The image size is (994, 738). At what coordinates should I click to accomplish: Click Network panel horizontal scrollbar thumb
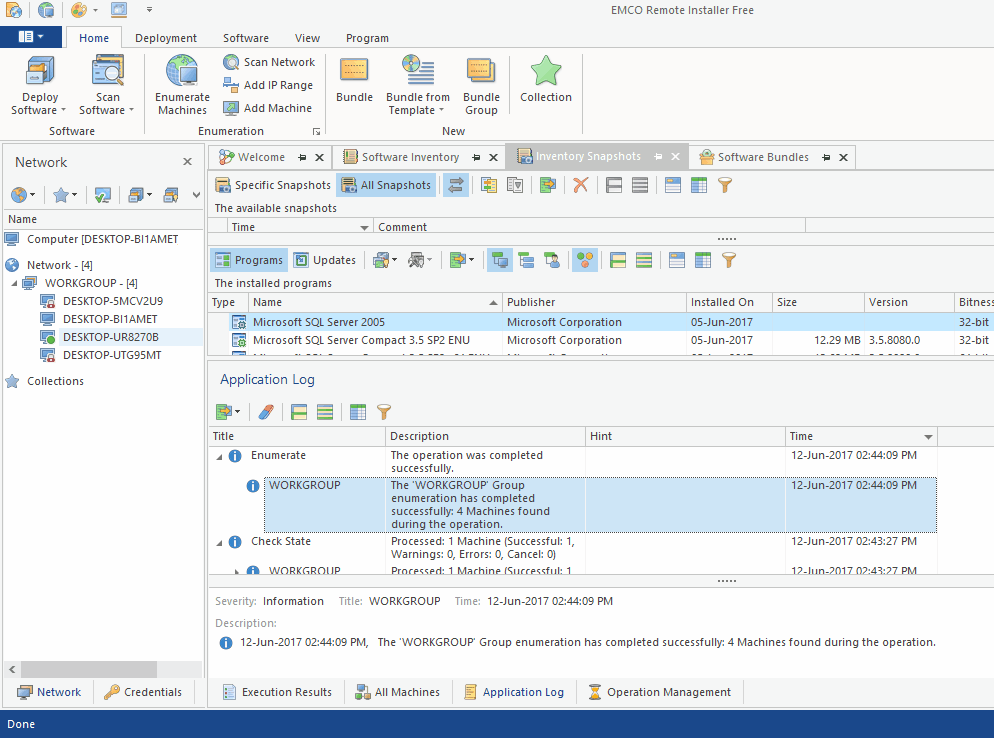tap(89, 670)
